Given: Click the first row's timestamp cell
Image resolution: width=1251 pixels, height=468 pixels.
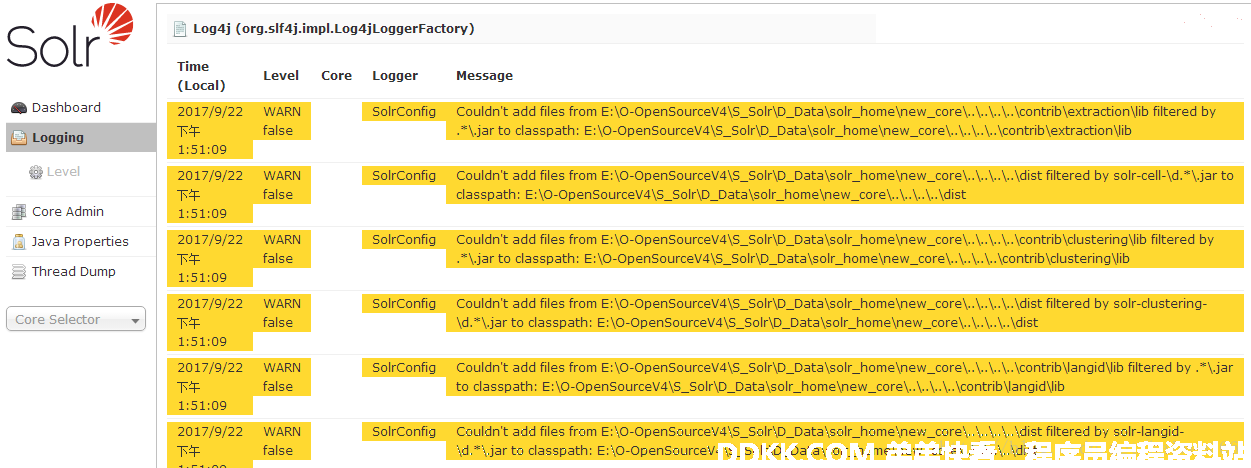Looking at the screenshot, I should tap(210, 130).
